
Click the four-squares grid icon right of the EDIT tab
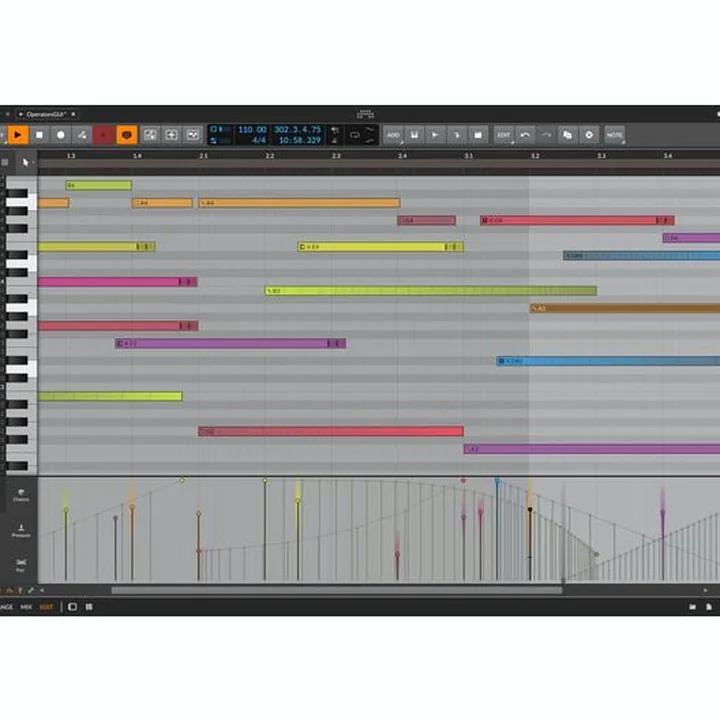click(x=89, y=607)
